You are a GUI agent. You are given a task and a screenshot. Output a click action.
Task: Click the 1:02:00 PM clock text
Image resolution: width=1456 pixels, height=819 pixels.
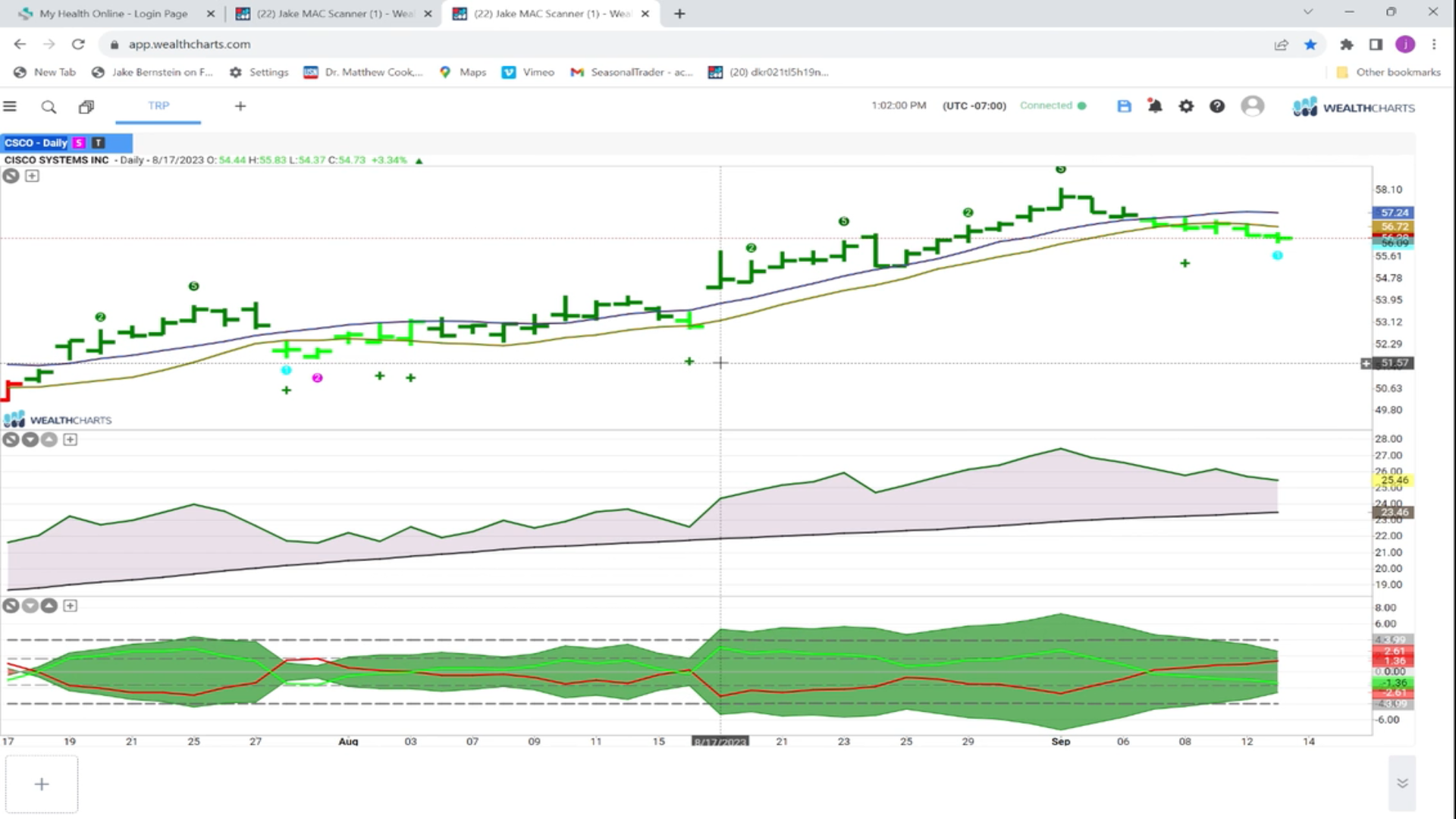(899, 105)
